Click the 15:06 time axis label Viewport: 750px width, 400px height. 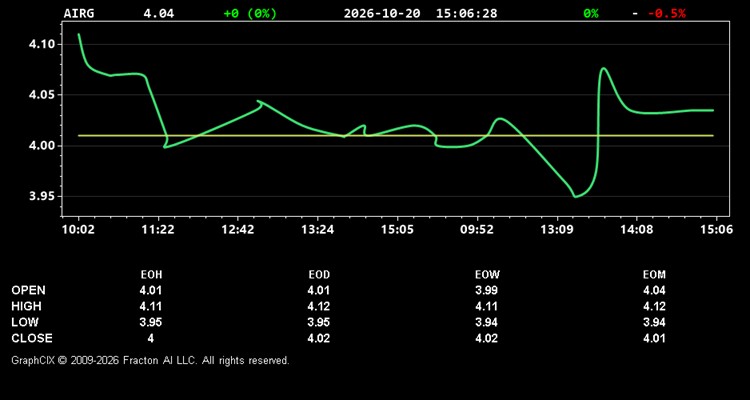pyautogui.click(x=716, y=230)
